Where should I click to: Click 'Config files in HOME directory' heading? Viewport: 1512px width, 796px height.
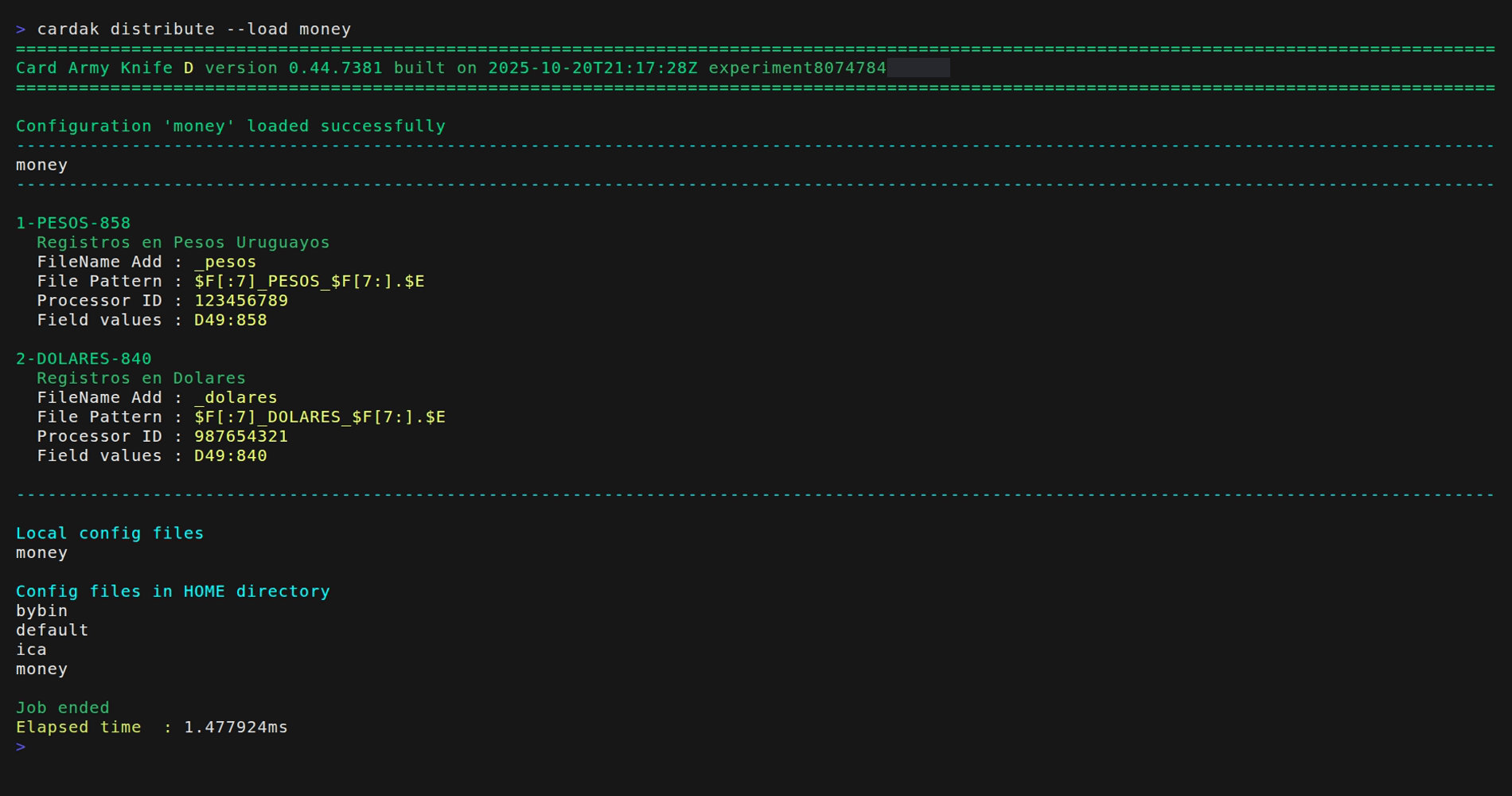coord(173,591)
